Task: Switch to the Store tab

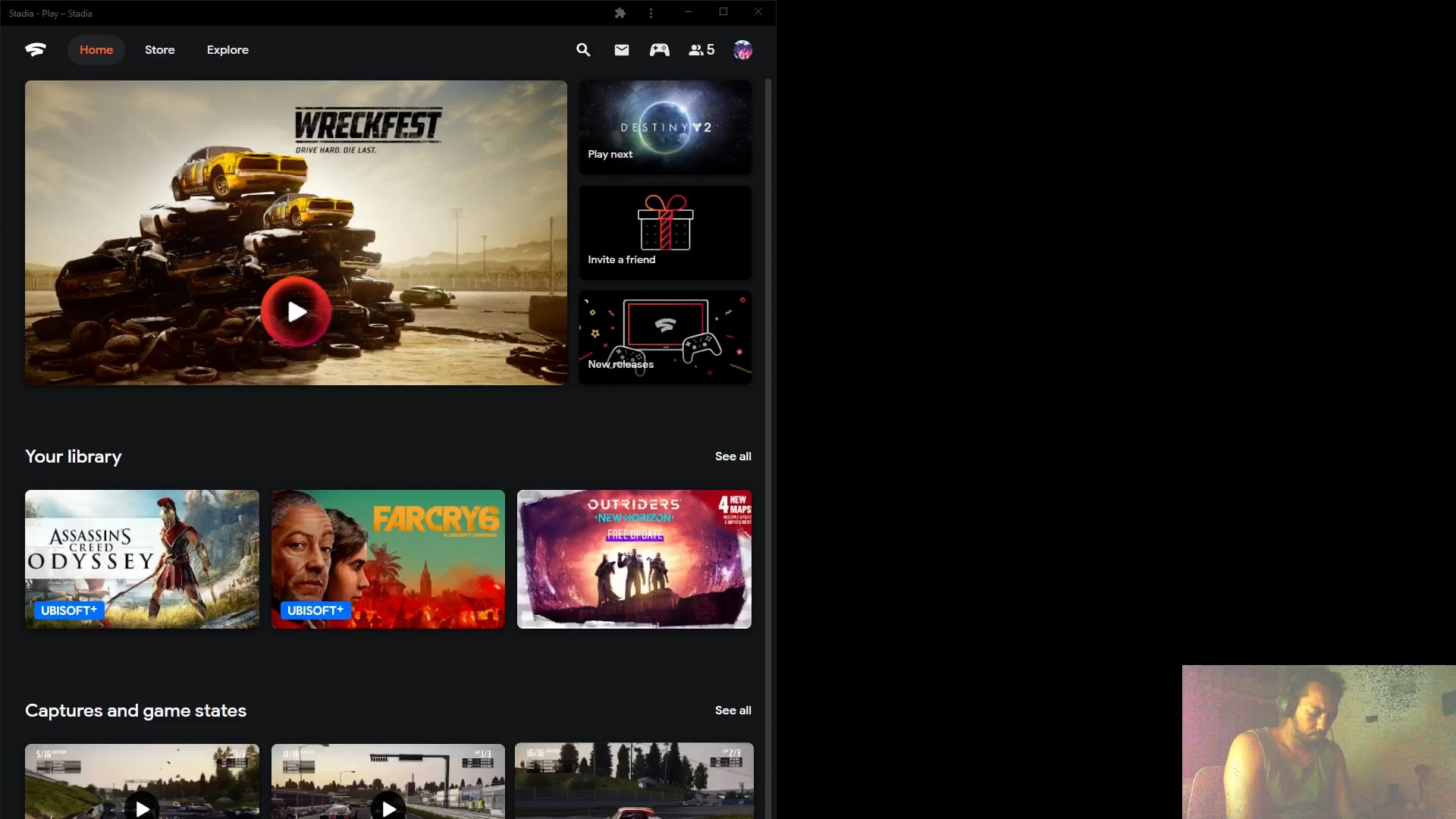Action: coord(159,50)
